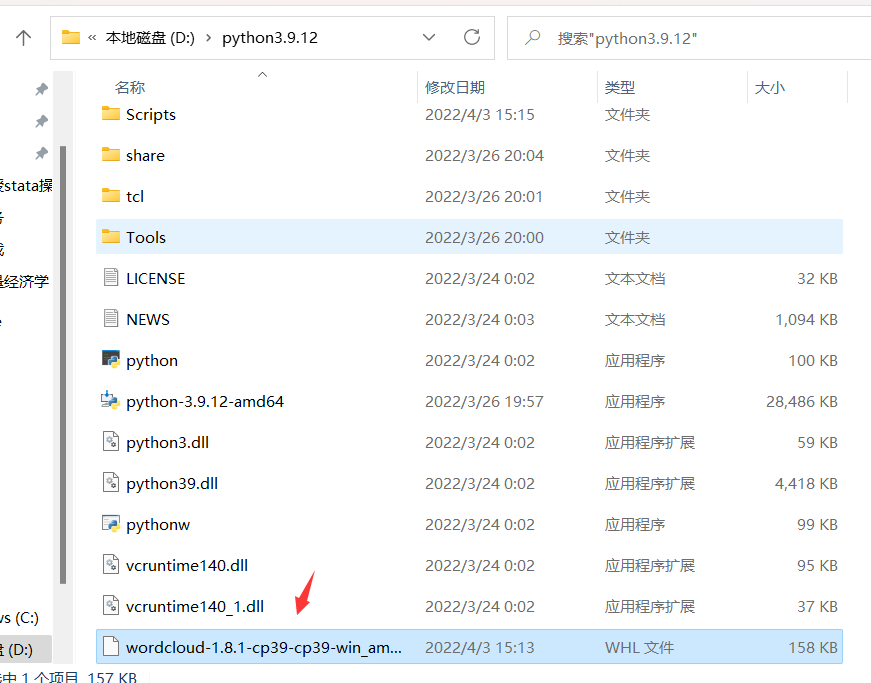
Task: Click the third pin icon in sidebar
Action: point(41,153)
